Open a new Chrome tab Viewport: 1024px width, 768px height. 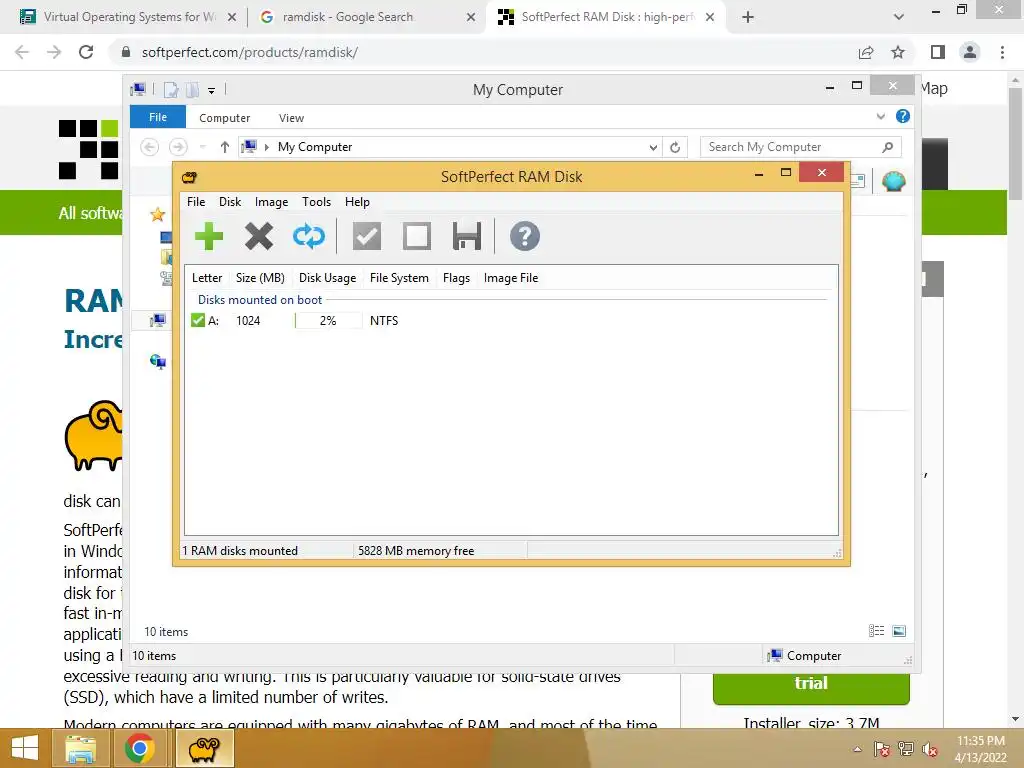point(748,18)
